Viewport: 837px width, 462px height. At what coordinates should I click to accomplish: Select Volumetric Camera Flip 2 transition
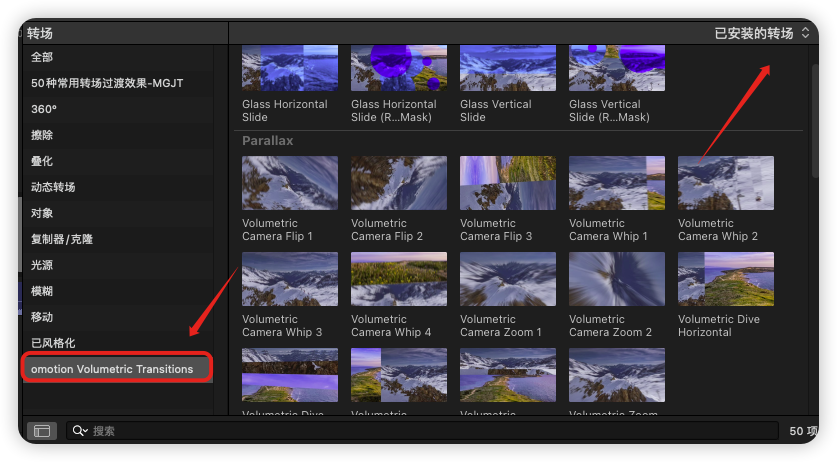399,183
